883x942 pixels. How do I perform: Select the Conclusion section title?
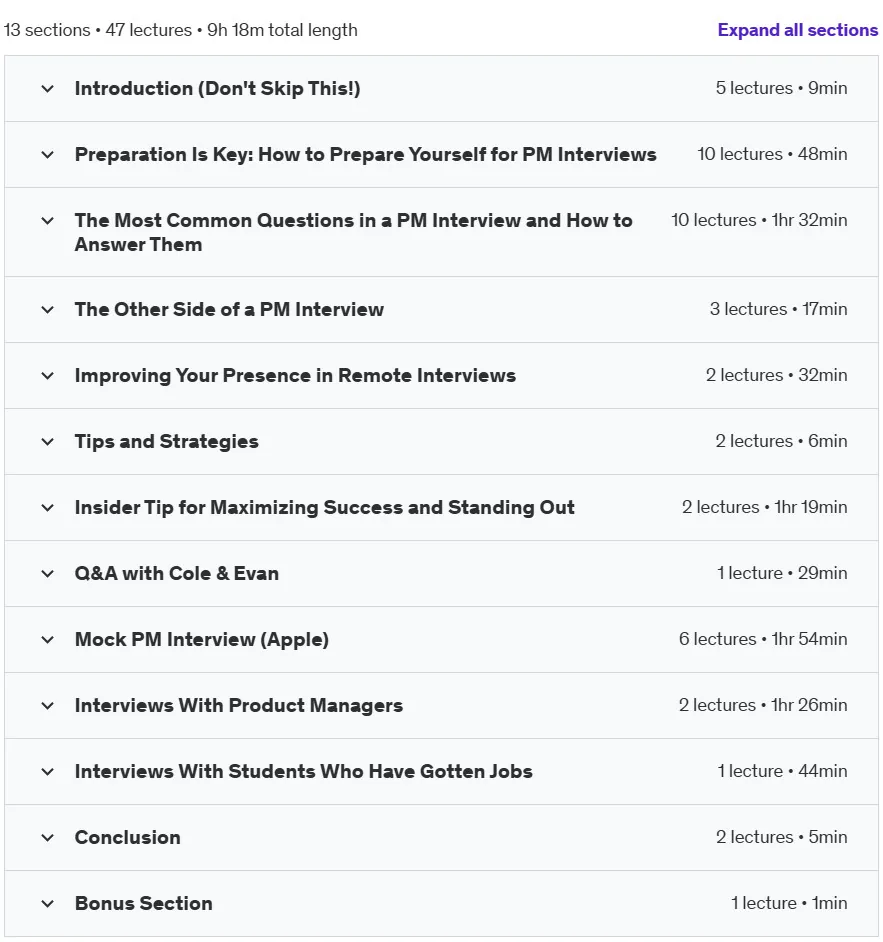[x=127, y=837]
